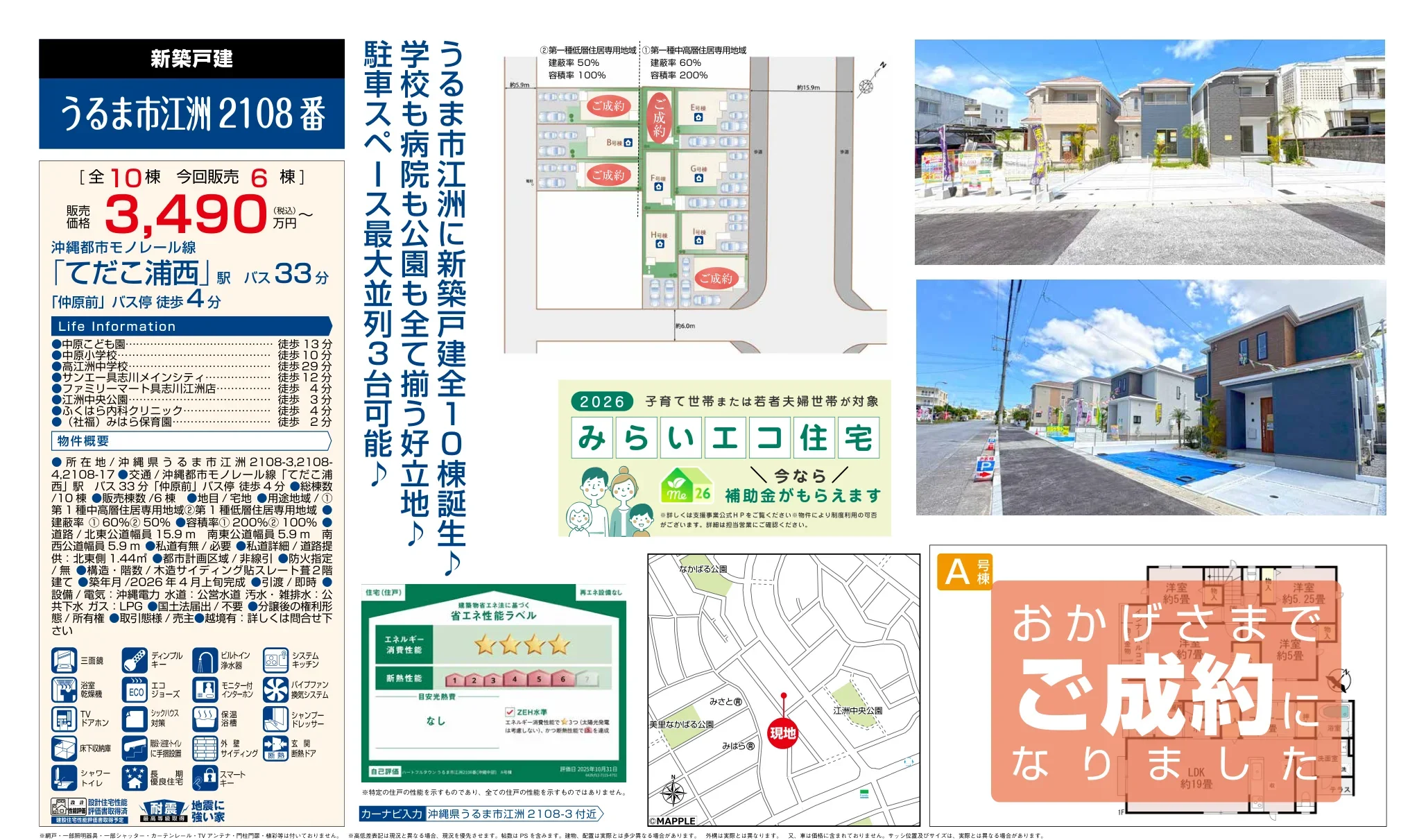Click the 物件概要 section header

click(x=191, y=441)
